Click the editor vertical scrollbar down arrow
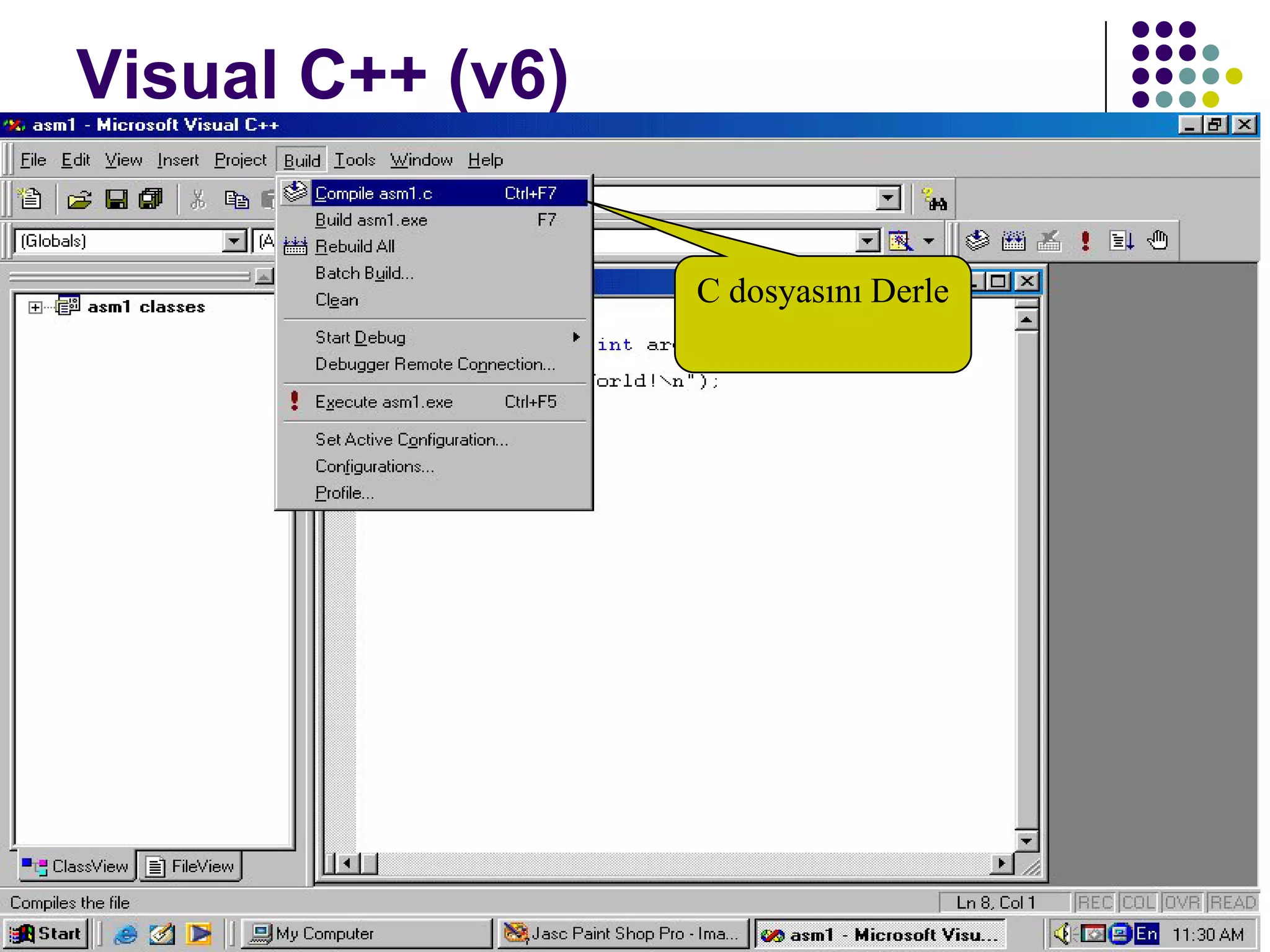The image size is (1270, 952). 1026,841
